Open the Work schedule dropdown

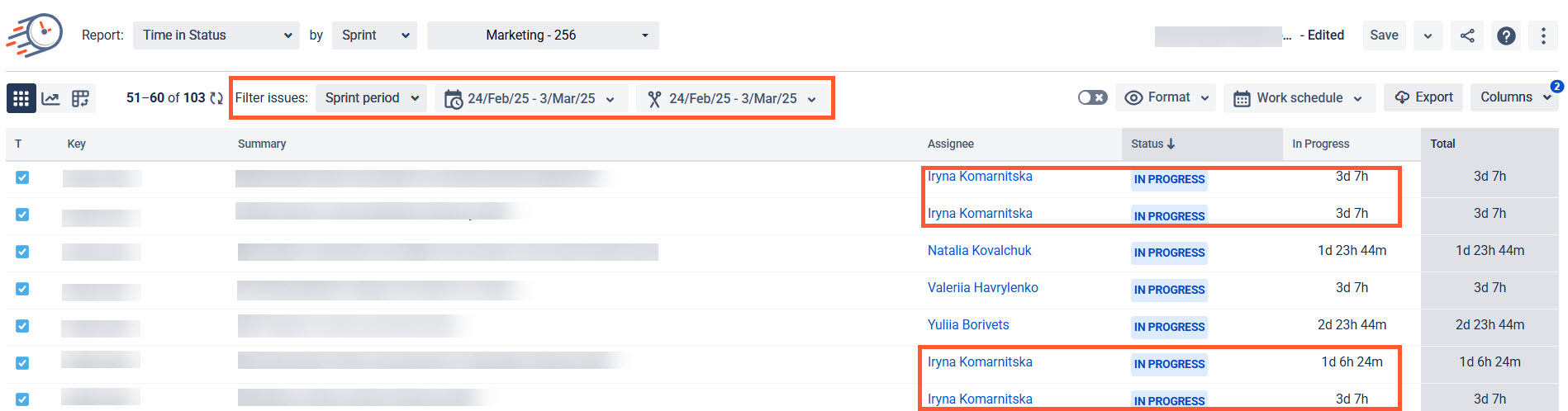[x=1299, y=98]
